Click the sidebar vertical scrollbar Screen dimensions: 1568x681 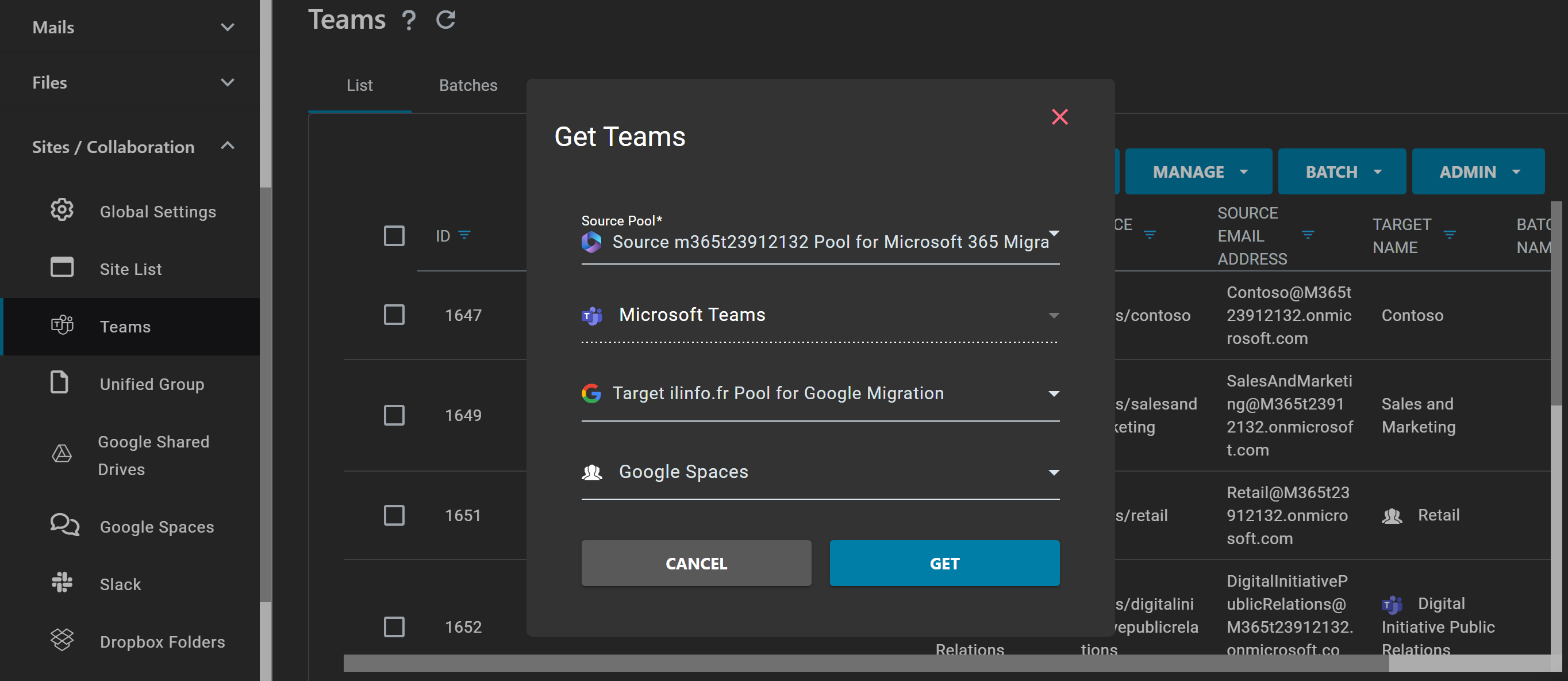coord(266,394)
